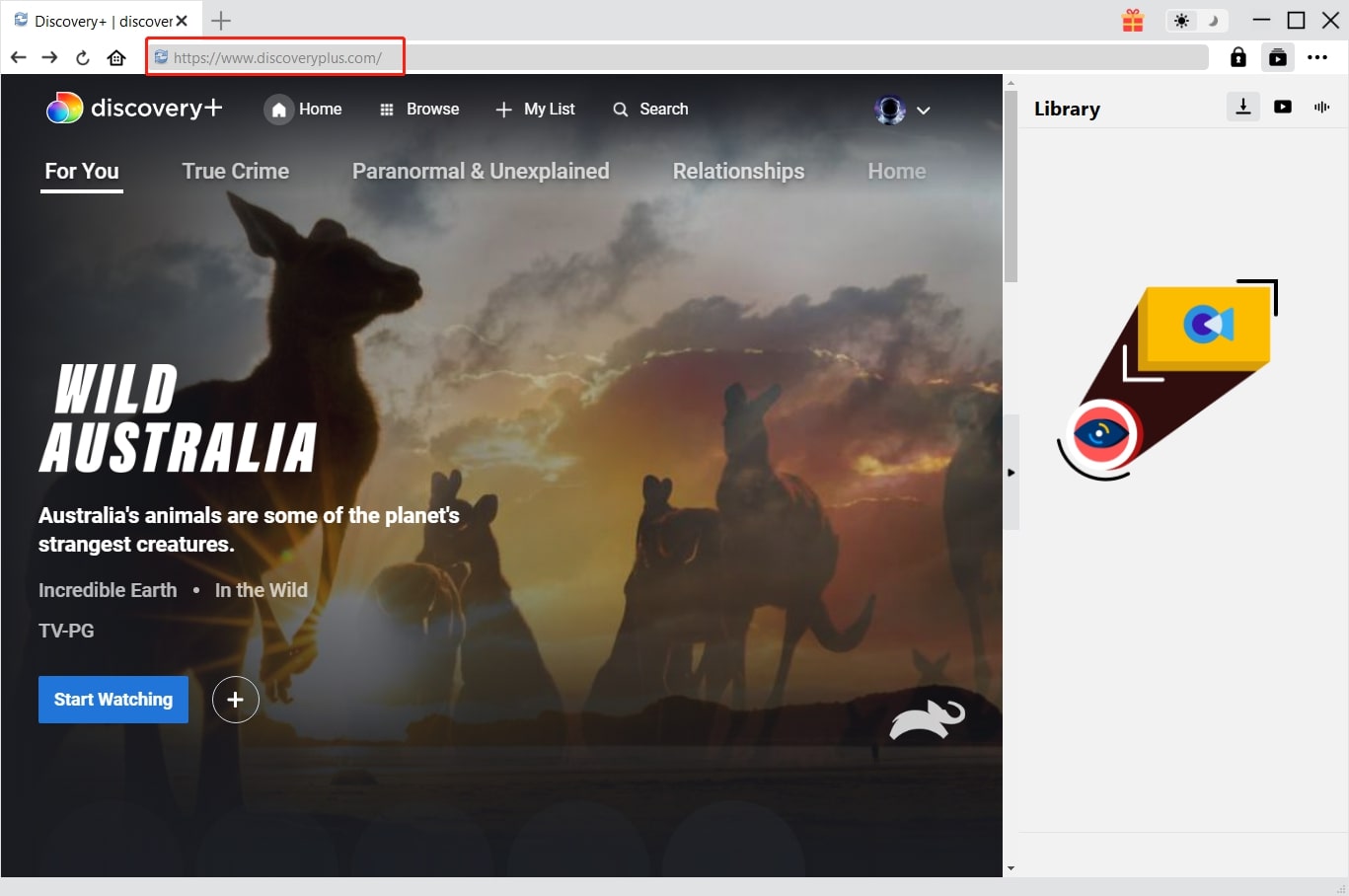Open a new browser tab
The width and height of the screenshot is (1349, 896).
[x=221, y=21]
